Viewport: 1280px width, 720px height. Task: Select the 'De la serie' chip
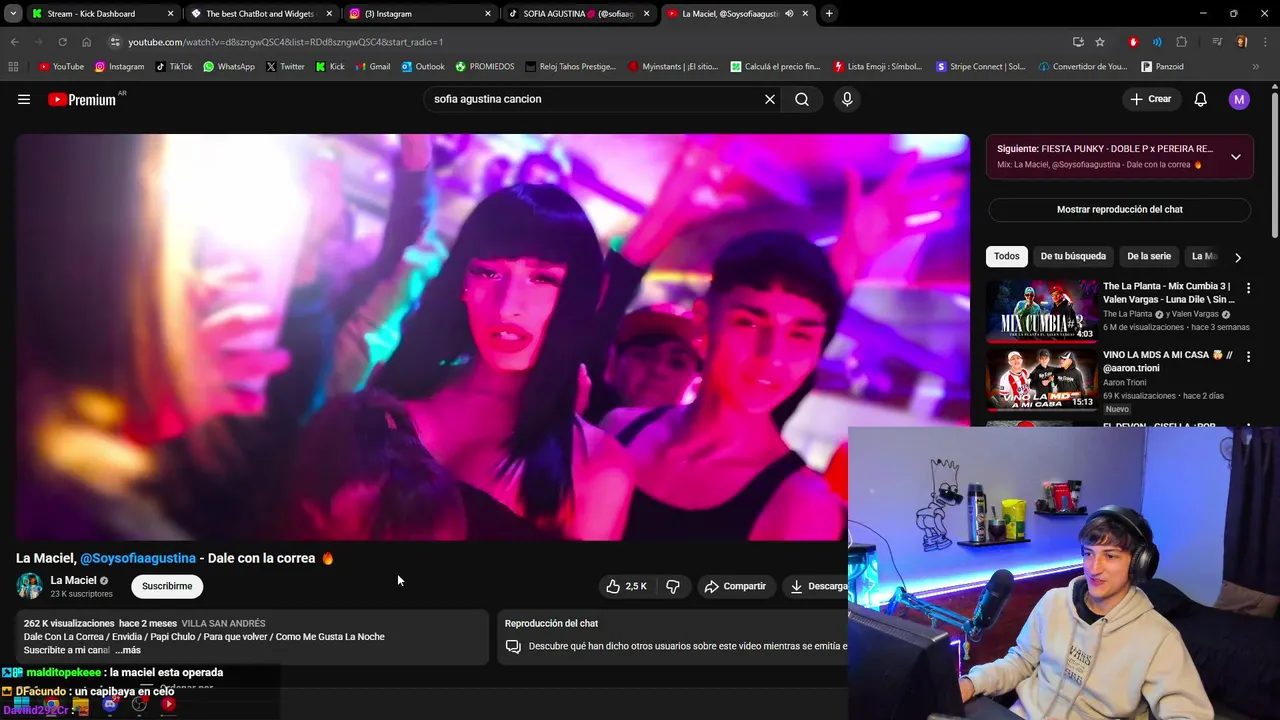point(1148,256)
